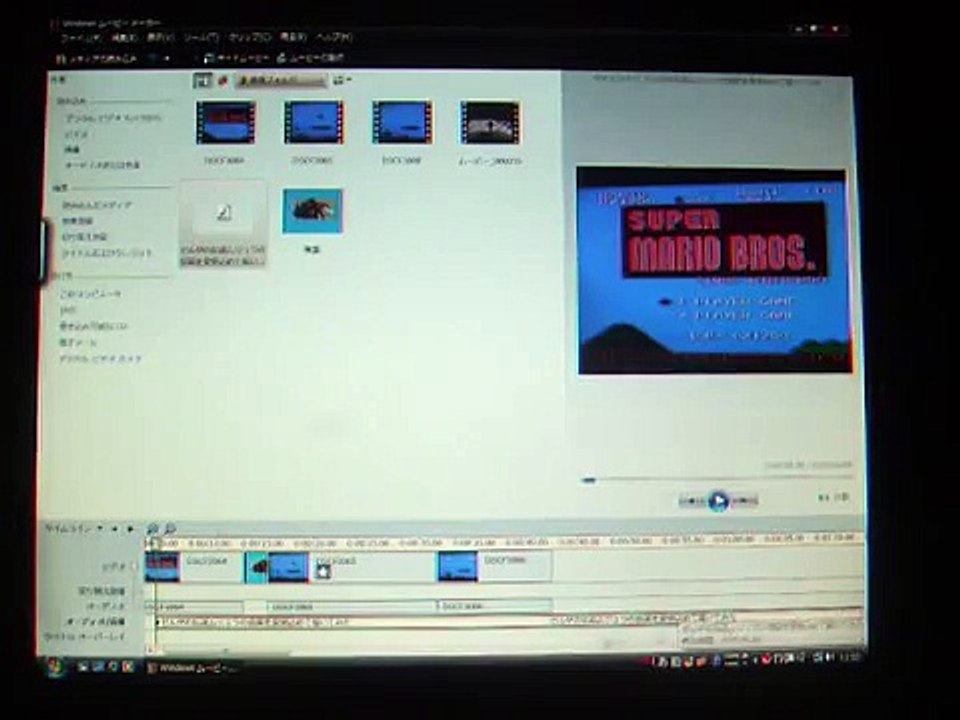The image size is (960, 720).
Task: Select the DSCF3064 video clip thumbnail
Action: [225, 123]
